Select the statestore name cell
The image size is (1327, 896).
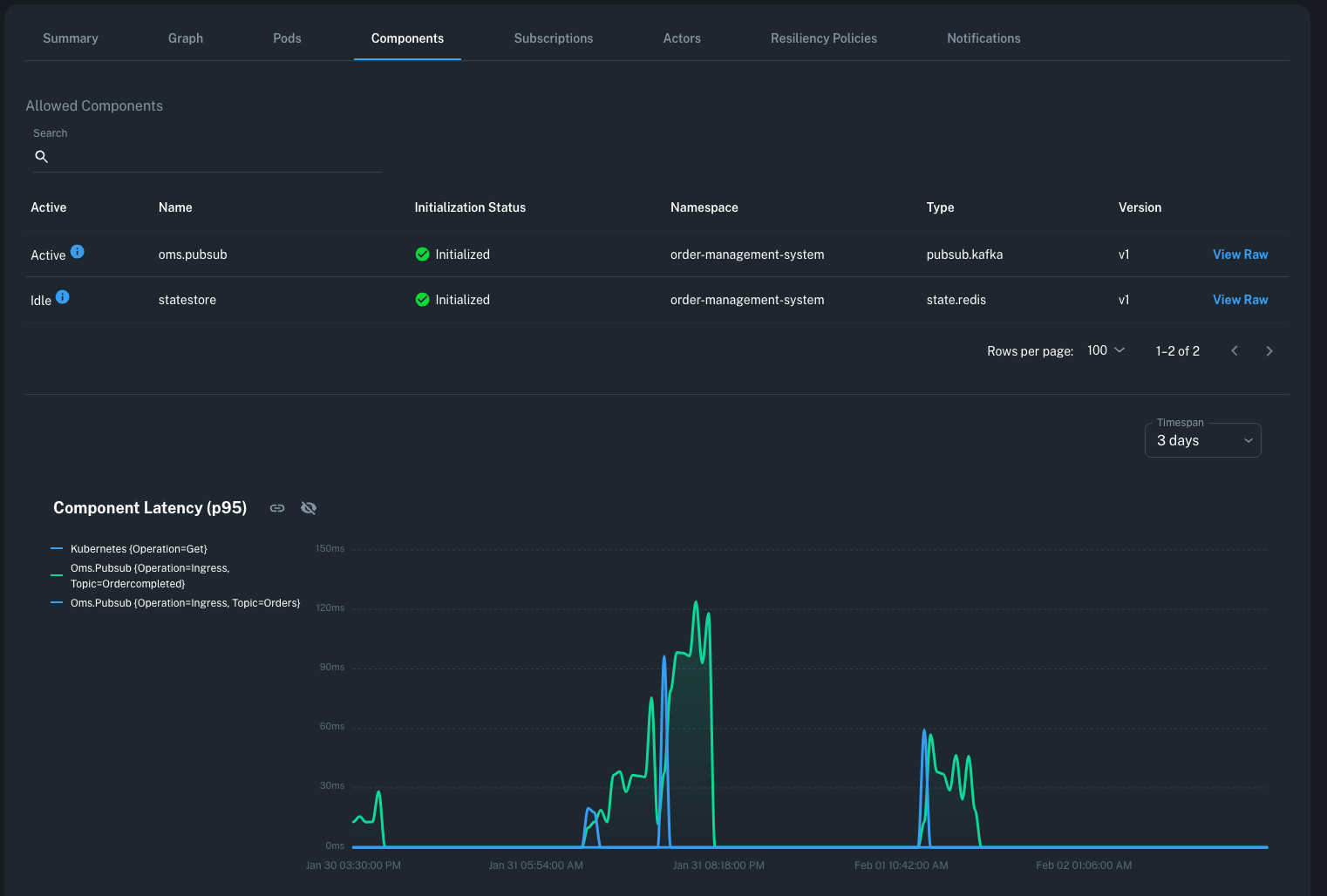[187, 300]
